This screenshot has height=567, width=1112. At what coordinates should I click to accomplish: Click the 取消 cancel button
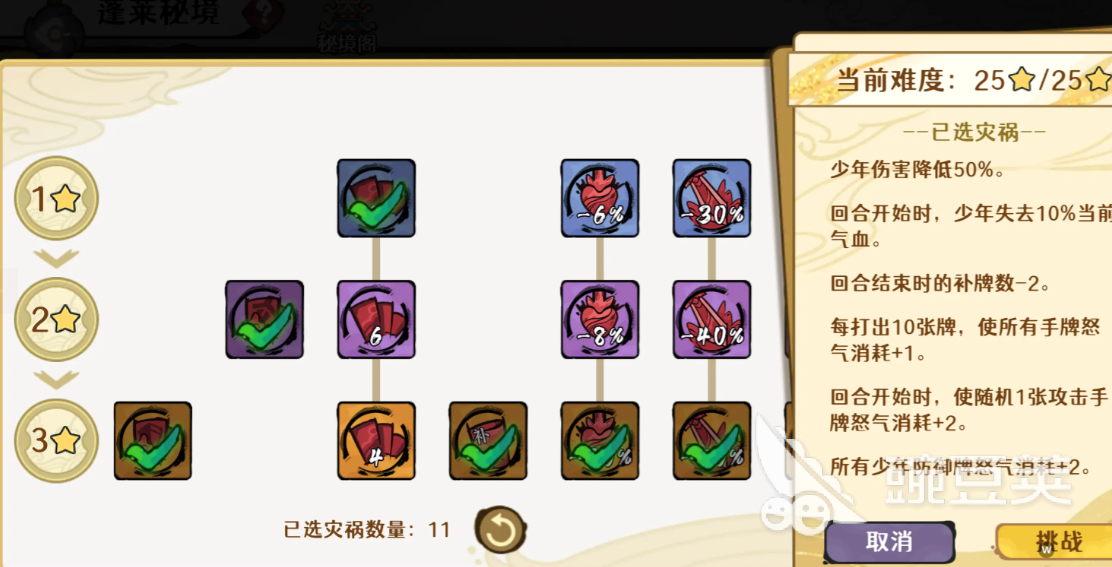(889, 542)
